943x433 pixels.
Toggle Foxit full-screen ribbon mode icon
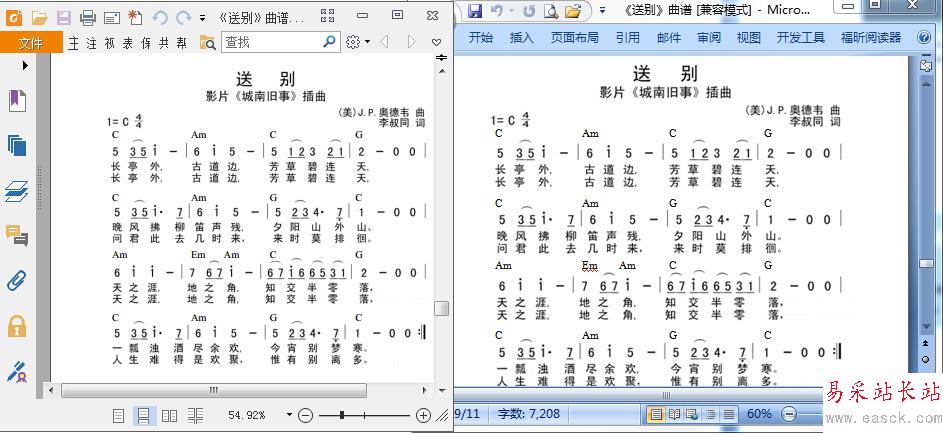point(327,16)
